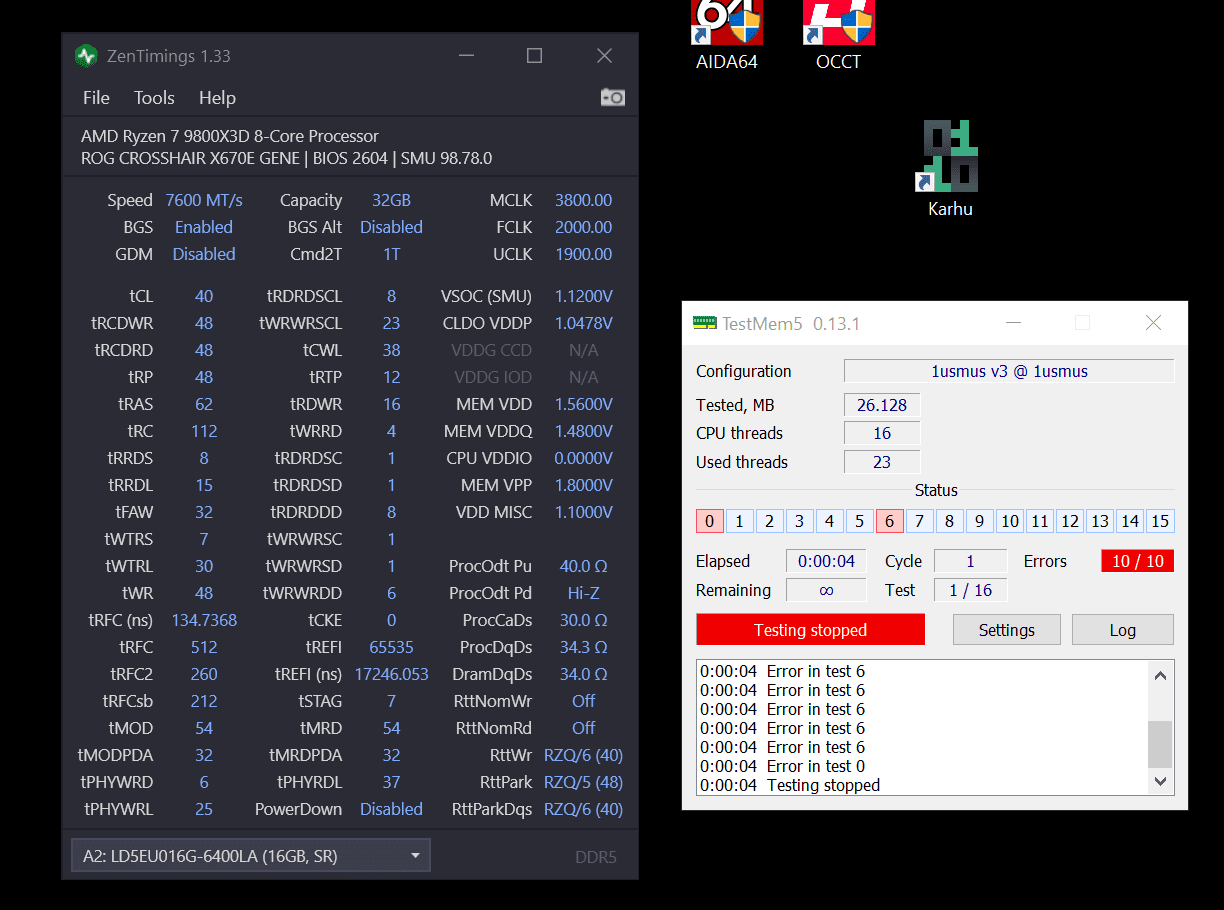Select thread status box 10
The height and width of the screenshot is (910, 1224).
[x=1010, y=521]
